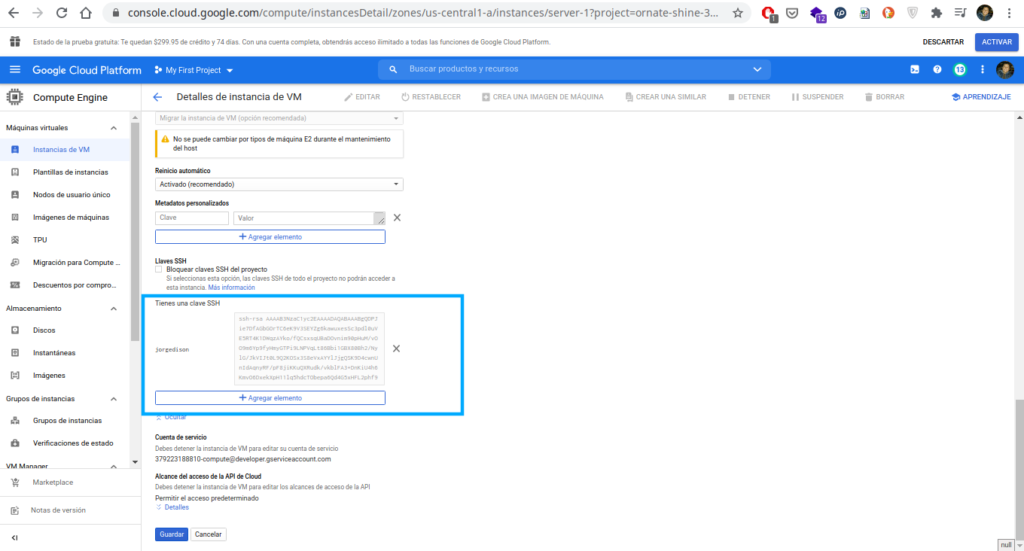Click the ACTIVAR button in trial banner

[x=996, y=42]
